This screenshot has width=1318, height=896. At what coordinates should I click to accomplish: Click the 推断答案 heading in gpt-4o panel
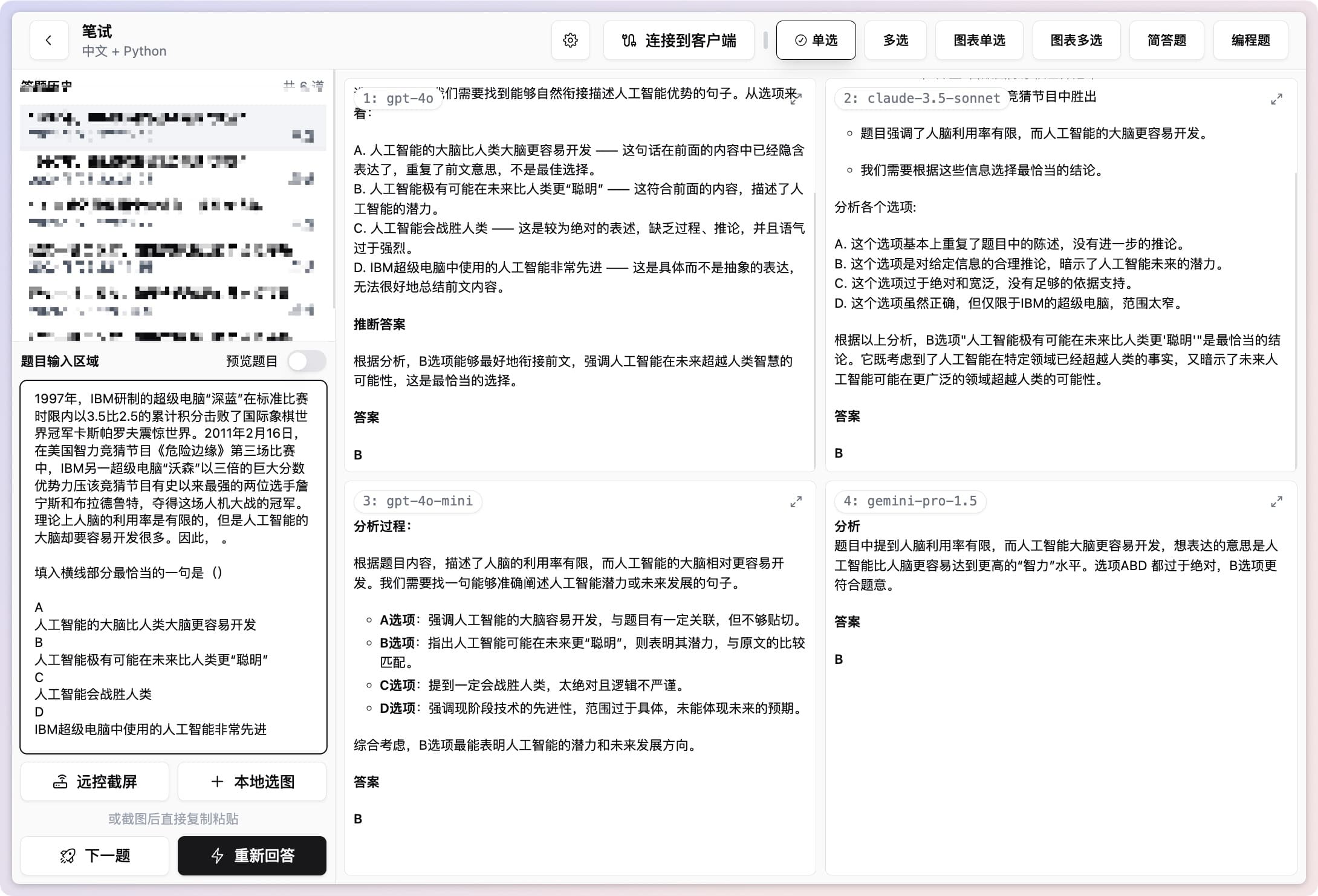[380, 325]
